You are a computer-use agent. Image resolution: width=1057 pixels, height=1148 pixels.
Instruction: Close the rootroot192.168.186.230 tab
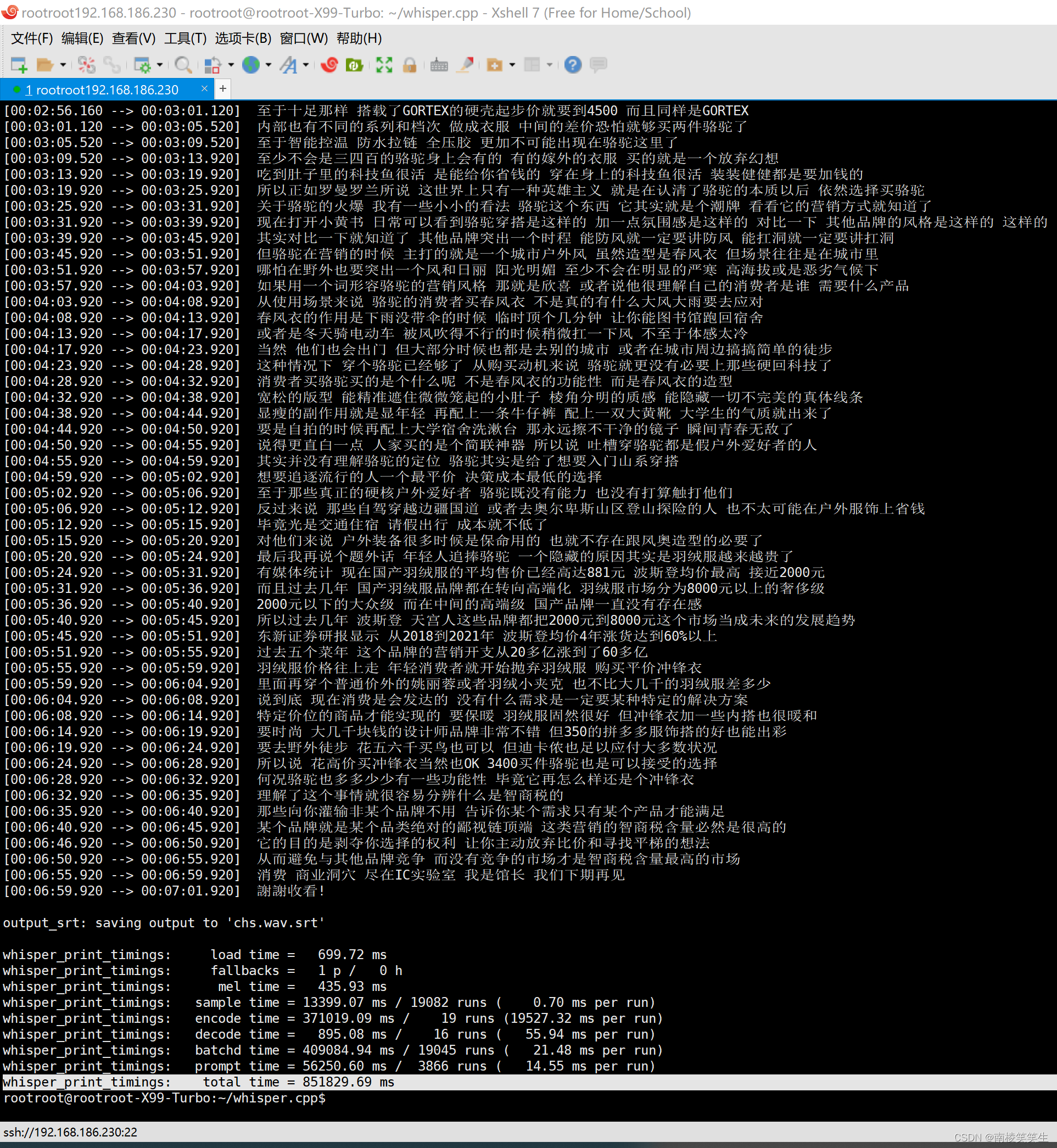coord(204,88)
